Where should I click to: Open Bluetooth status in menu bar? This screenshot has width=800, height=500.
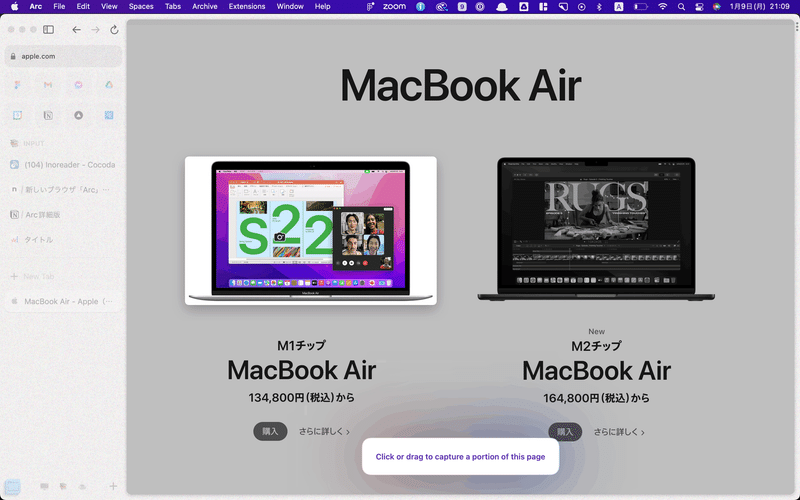599,7
